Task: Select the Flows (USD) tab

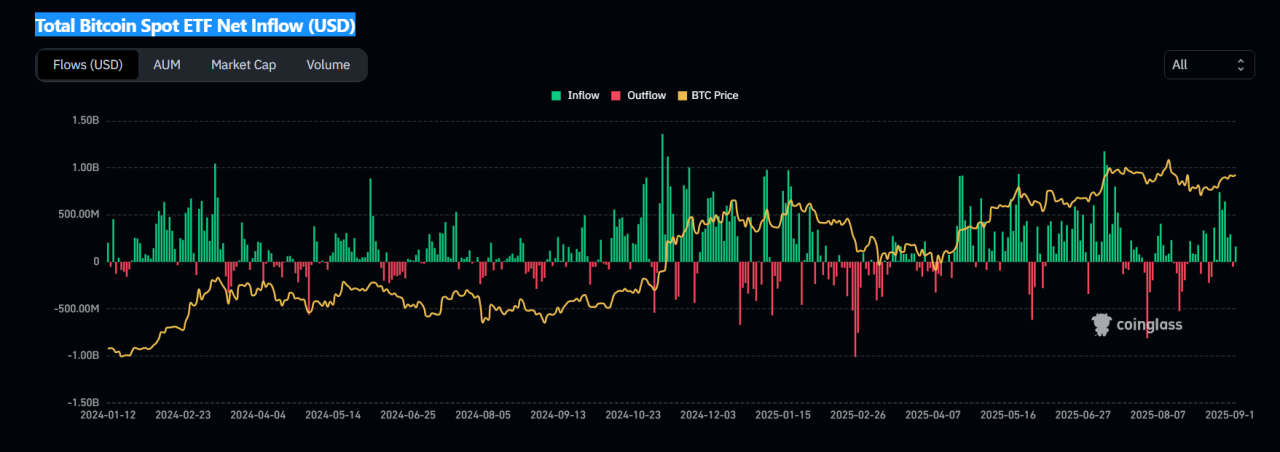Action: pyautogui.click(x=88, y=65)
